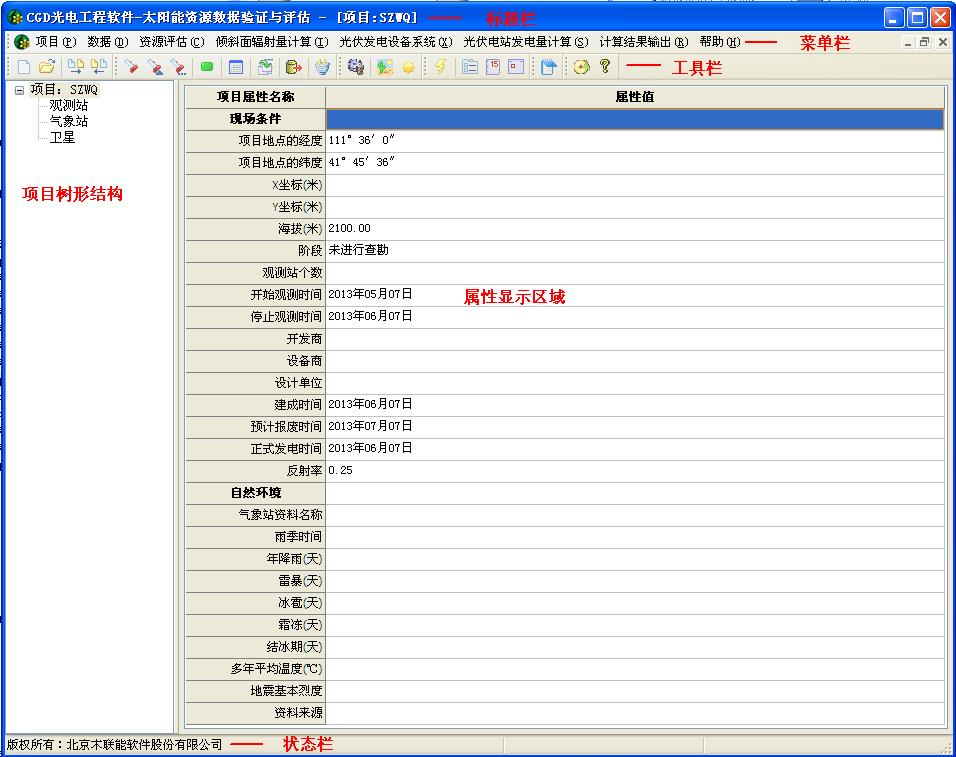Viewport: 956px width, 757px height.
Task: Select the 项目: SZWQ root tree item
Action: tap(64, 90)
